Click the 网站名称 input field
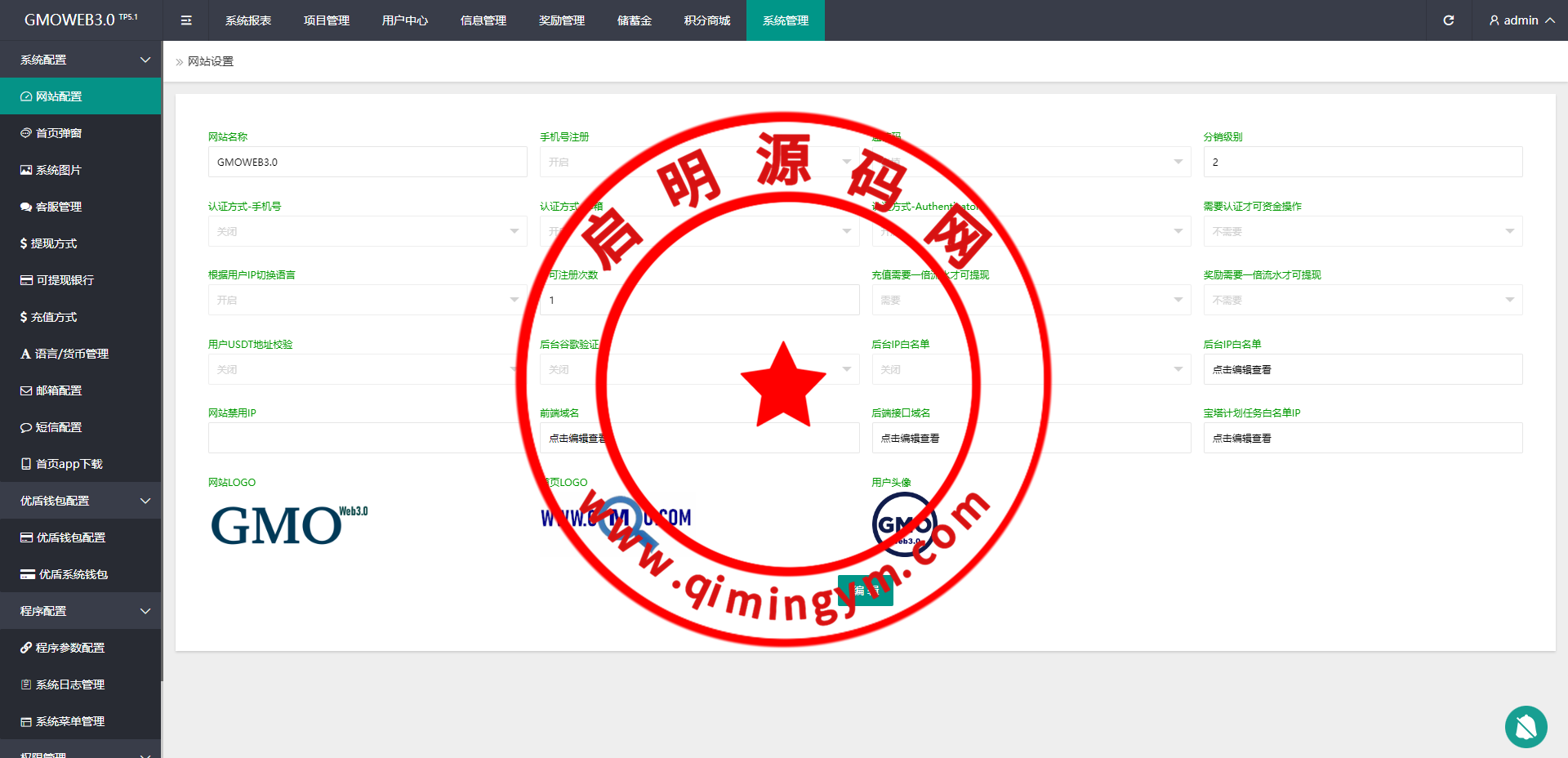The height and width of the screenshot is (758, 1568). 367,163
